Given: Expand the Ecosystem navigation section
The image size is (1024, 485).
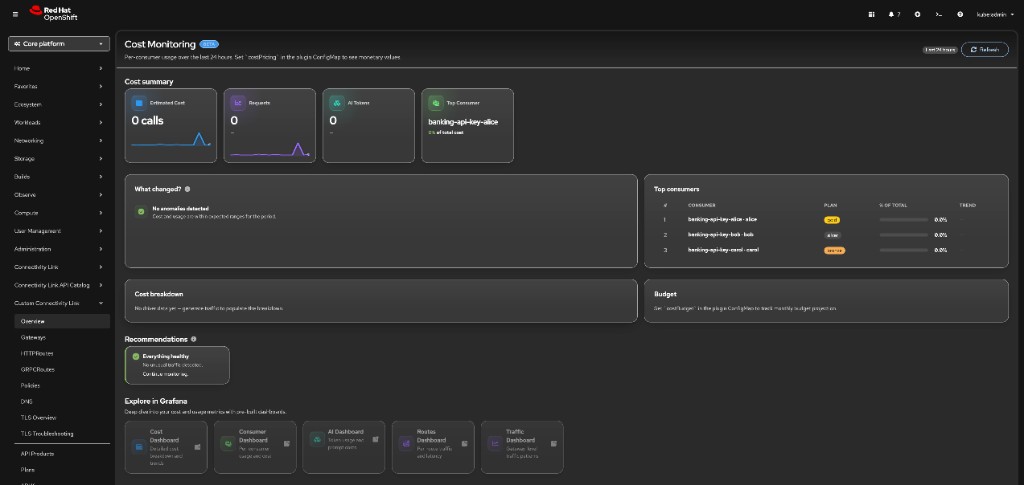Looking at the screenshot, I should pyautogui.click(x=59, y=104).
